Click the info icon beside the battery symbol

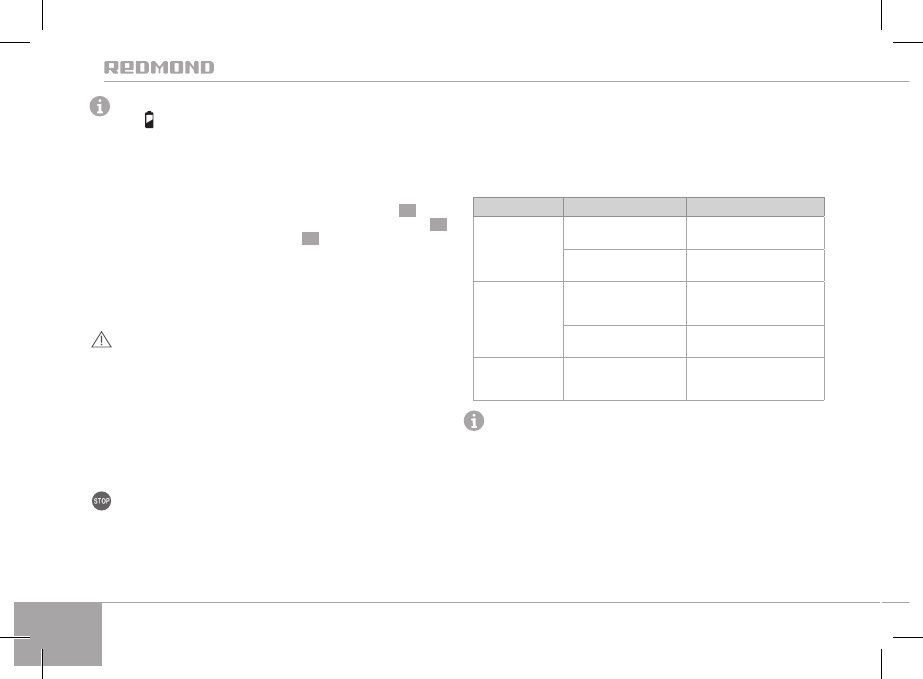pos(99,107)
